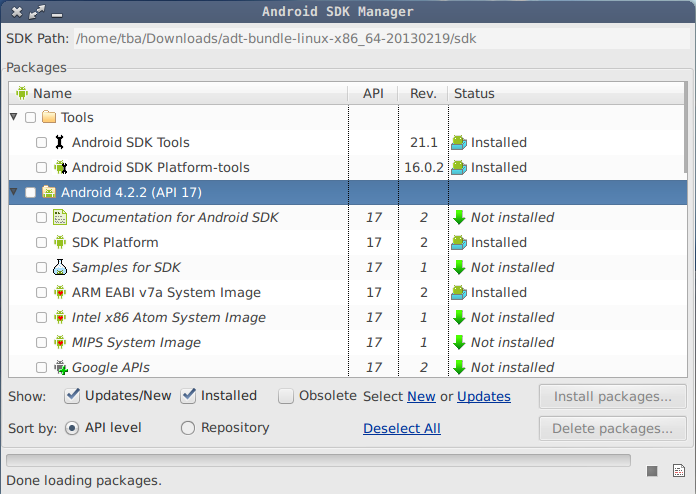The image size is (696, 494).
Task: Click the Documentation for Android SDK icon
Action: point(60,217)
